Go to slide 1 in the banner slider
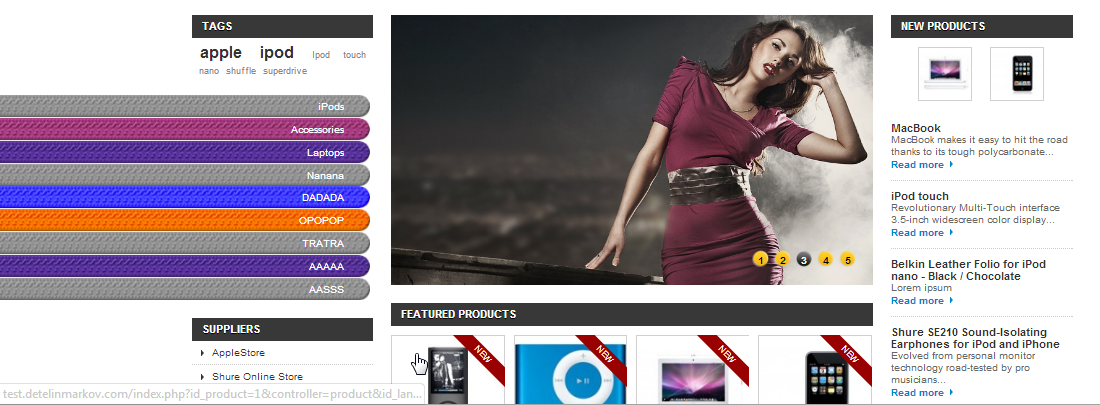The width and height of the screenshot is (1100, 405). coord(760,260)
